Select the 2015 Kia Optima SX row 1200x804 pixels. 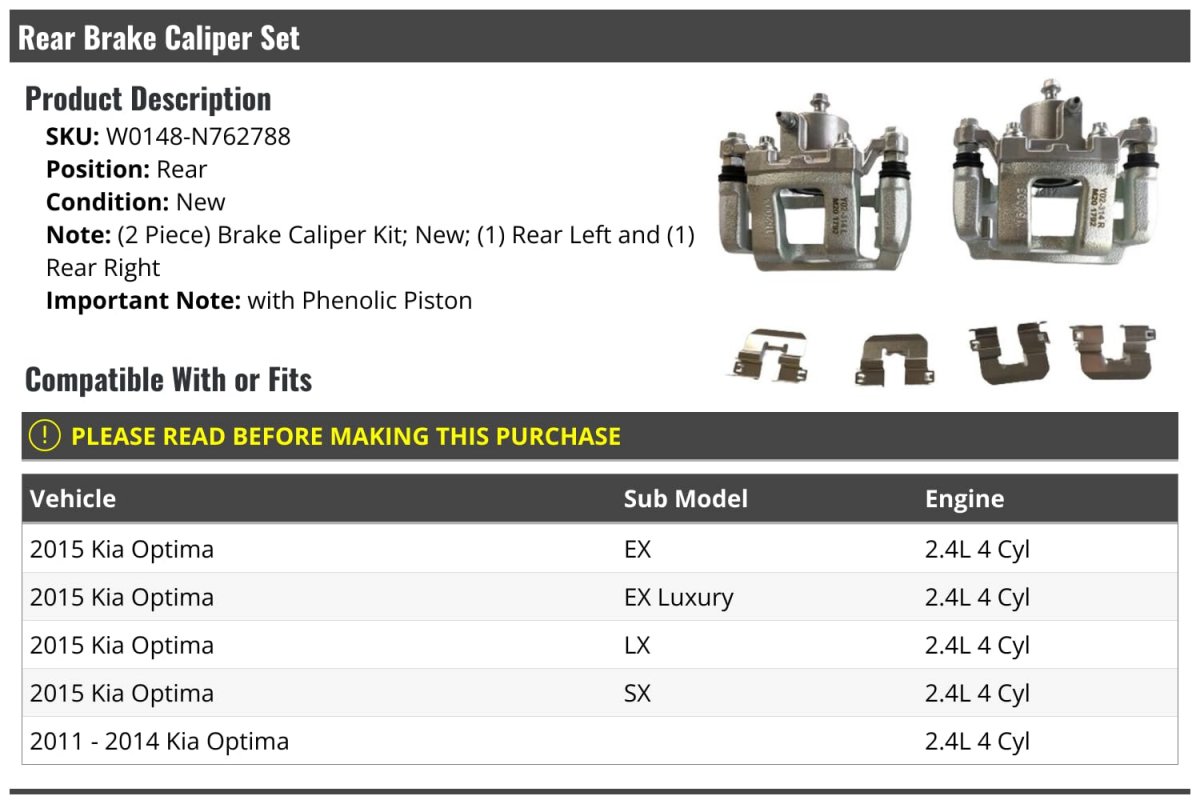point(600,693)
